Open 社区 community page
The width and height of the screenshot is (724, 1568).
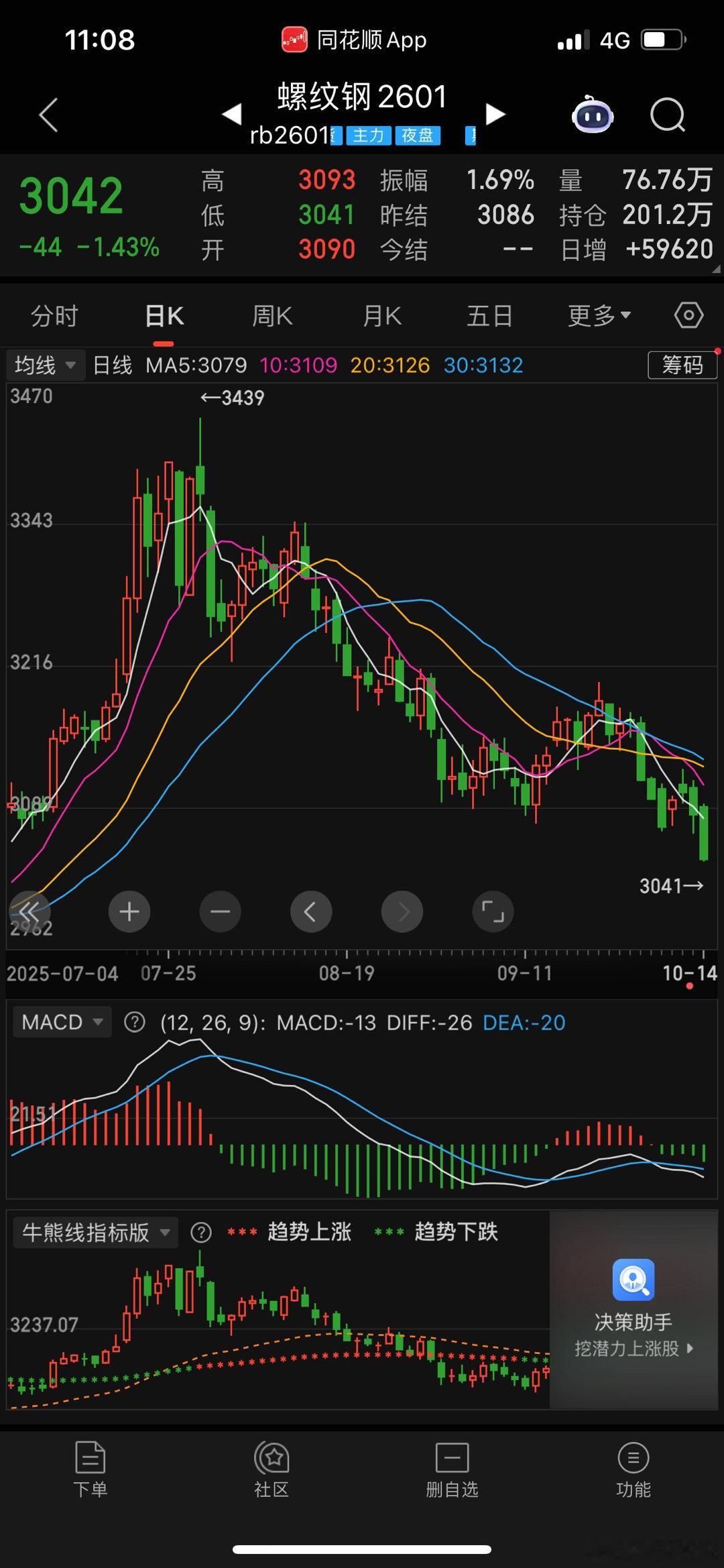coord(271,1469)
